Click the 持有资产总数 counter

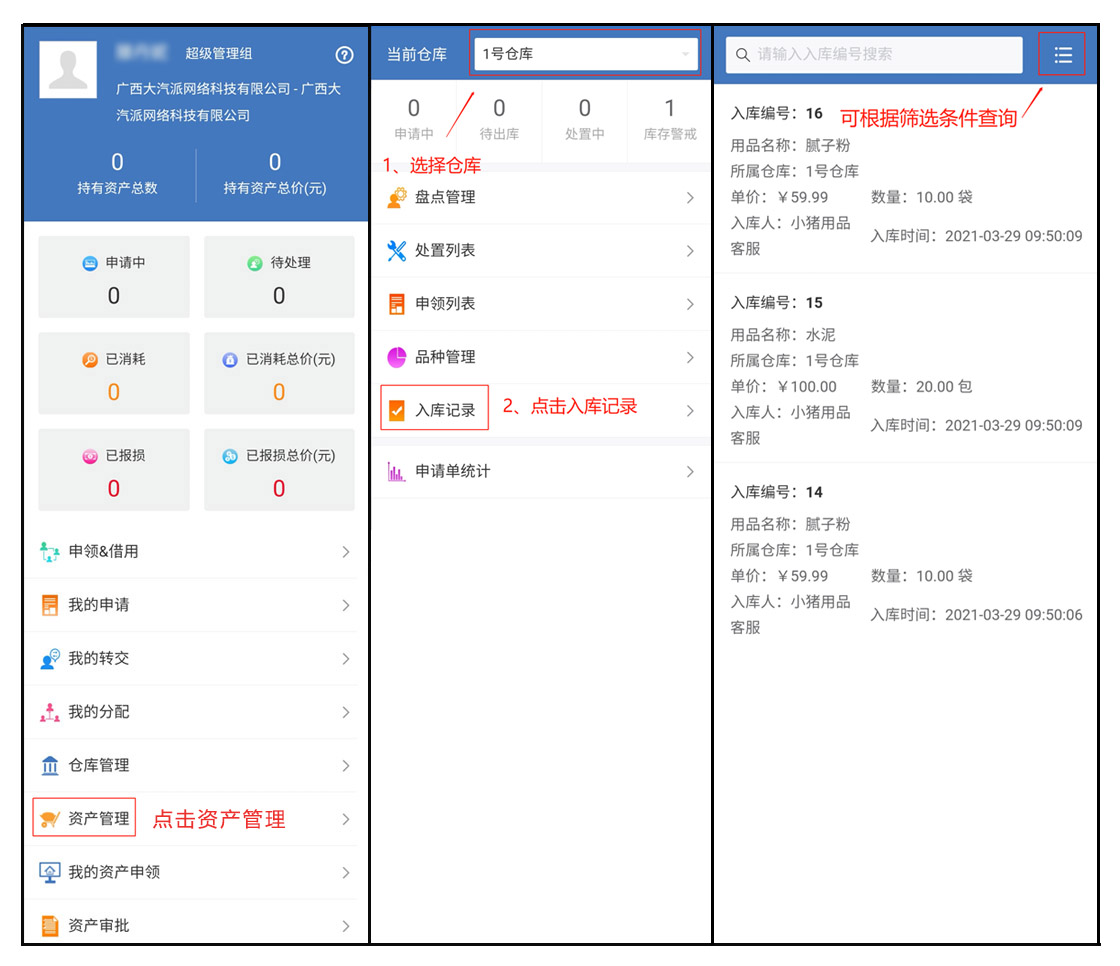[x=117, y=174]
